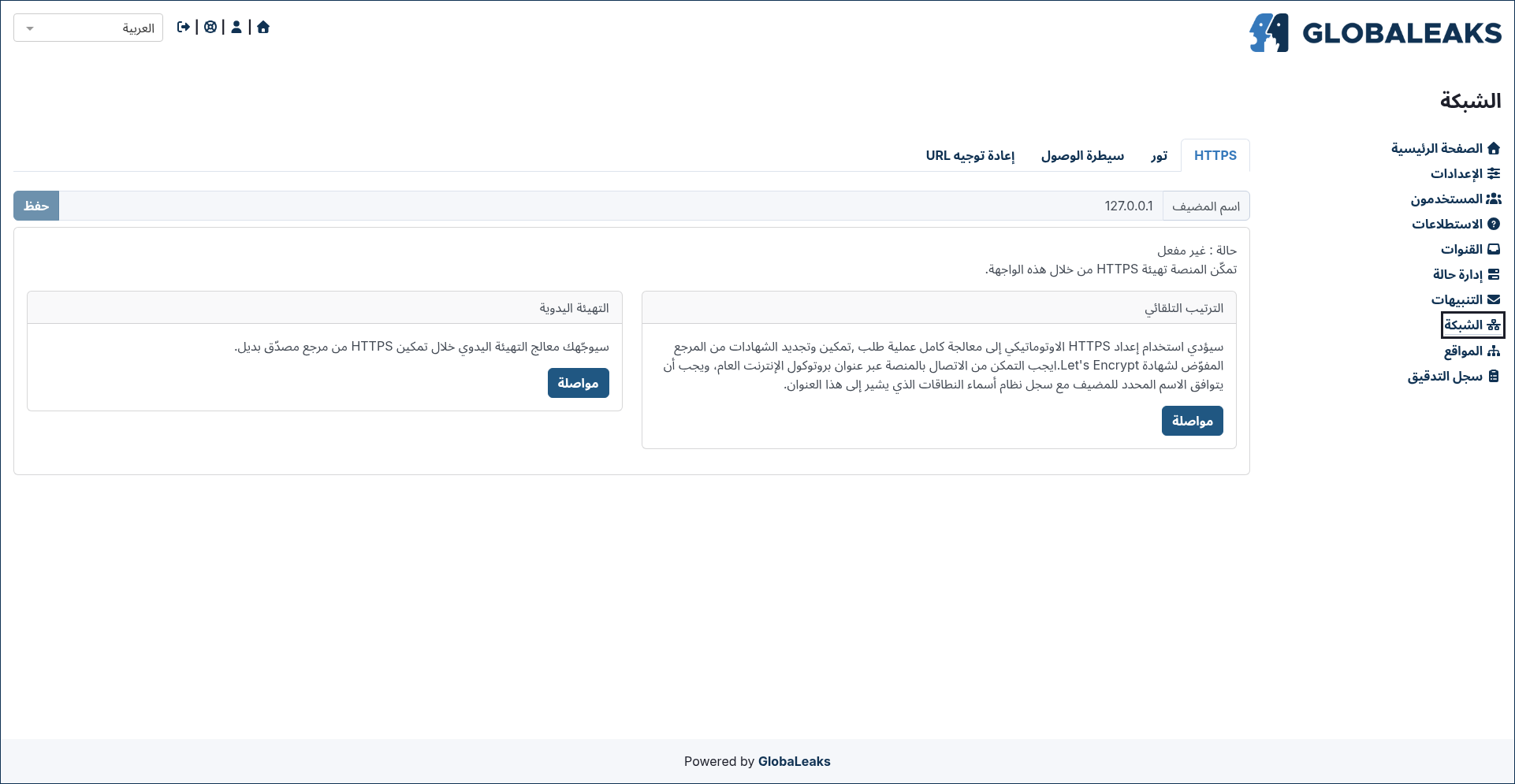Click the التهيئة اليدوية card header
This screenshot has width=1515, height=784.
pyautogui.click(x=325, y=307)
